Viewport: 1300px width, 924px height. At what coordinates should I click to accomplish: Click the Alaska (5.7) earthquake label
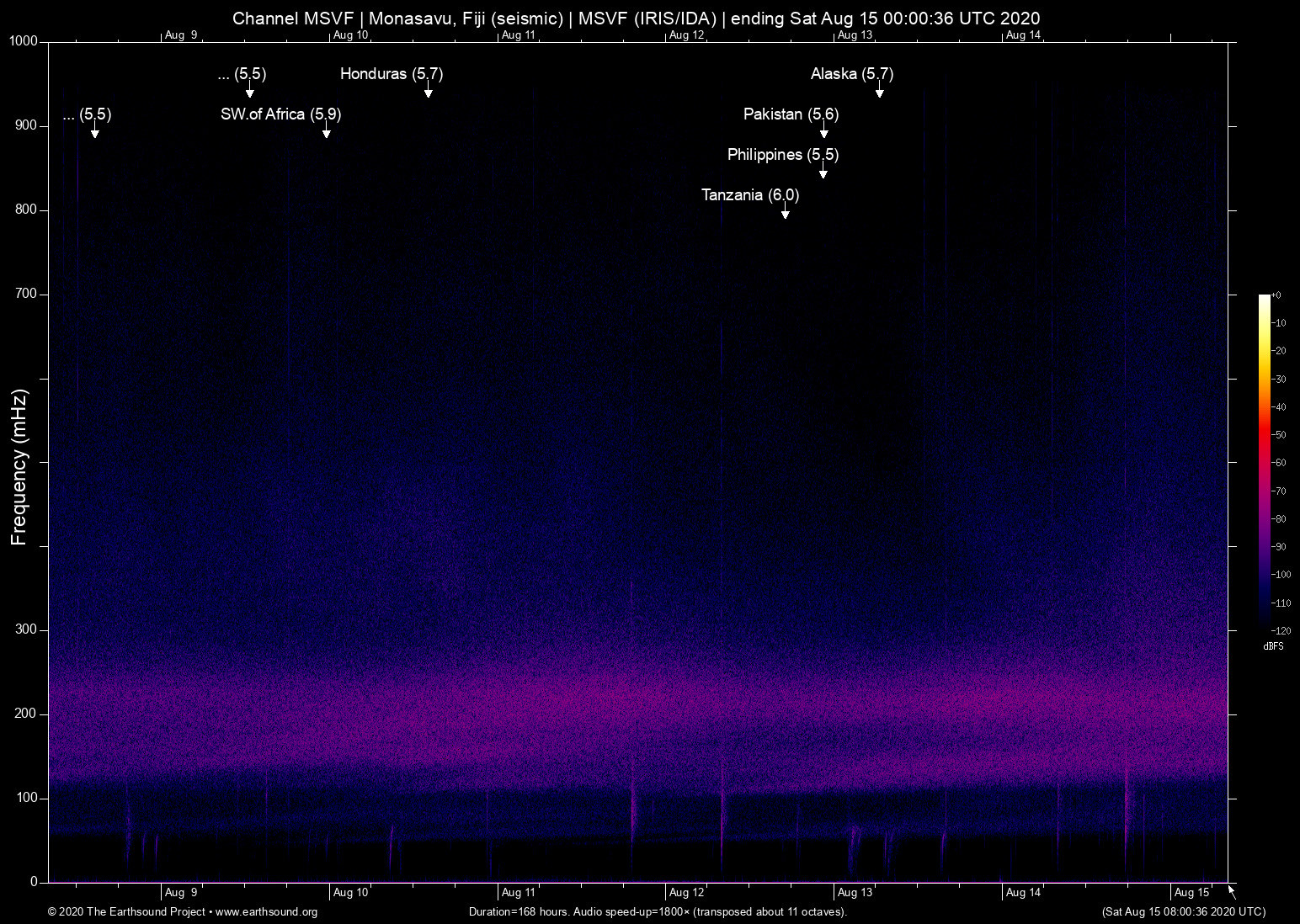(852, 74)
